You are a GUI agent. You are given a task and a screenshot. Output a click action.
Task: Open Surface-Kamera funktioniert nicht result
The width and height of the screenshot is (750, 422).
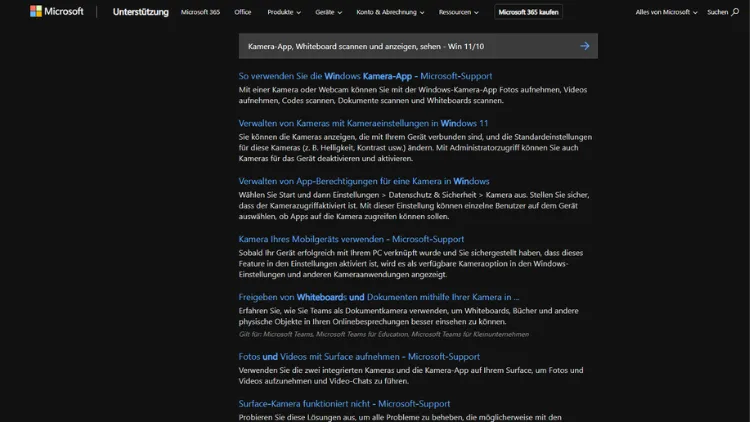pyautogui.click(x=344, y=403)
